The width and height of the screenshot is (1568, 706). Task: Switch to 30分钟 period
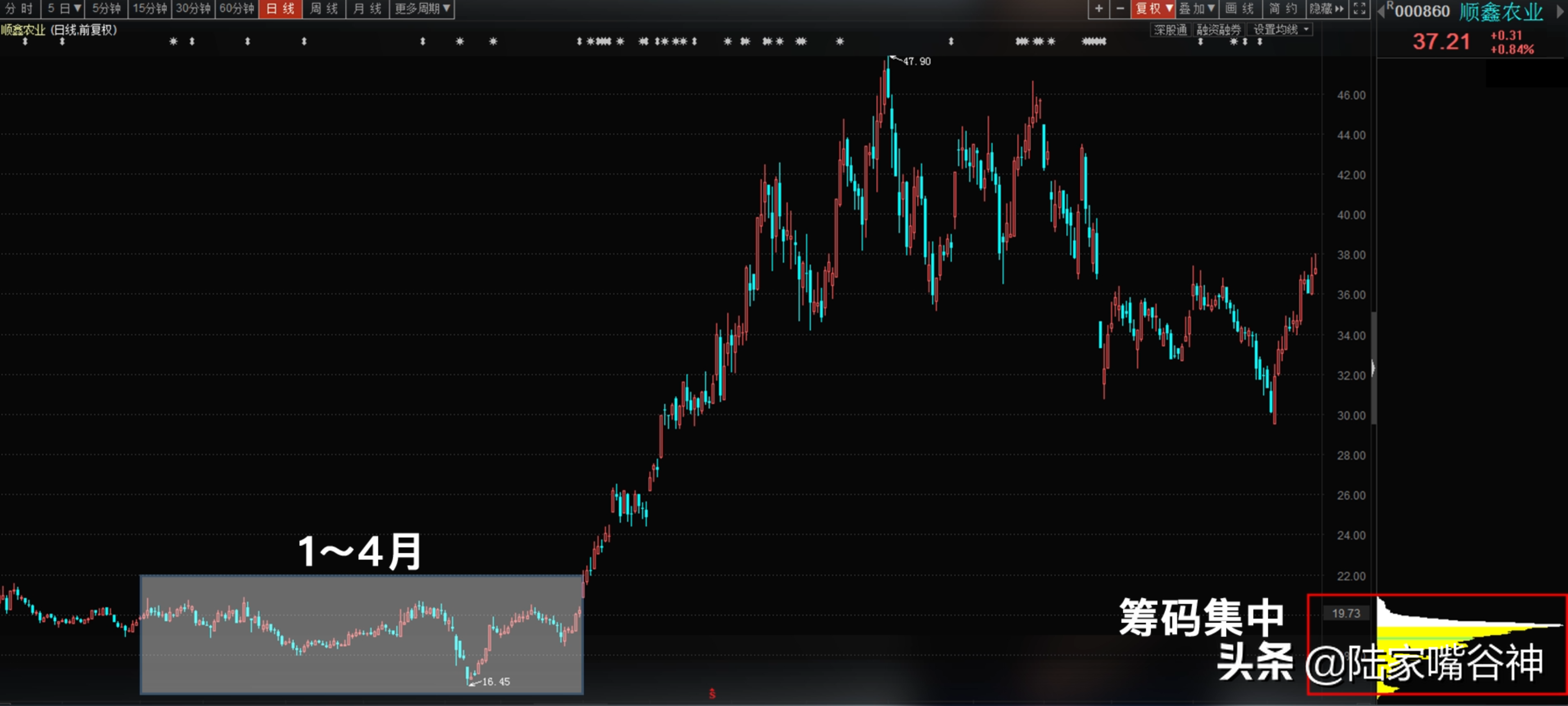[193, 9]
